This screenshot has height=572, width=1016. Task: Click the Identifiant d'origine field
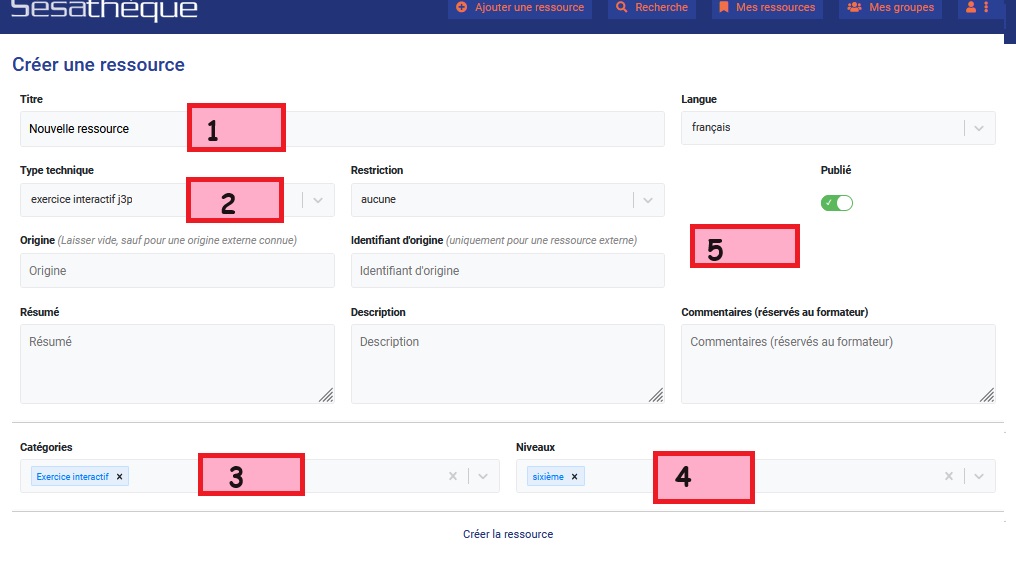tap(507, 271)
